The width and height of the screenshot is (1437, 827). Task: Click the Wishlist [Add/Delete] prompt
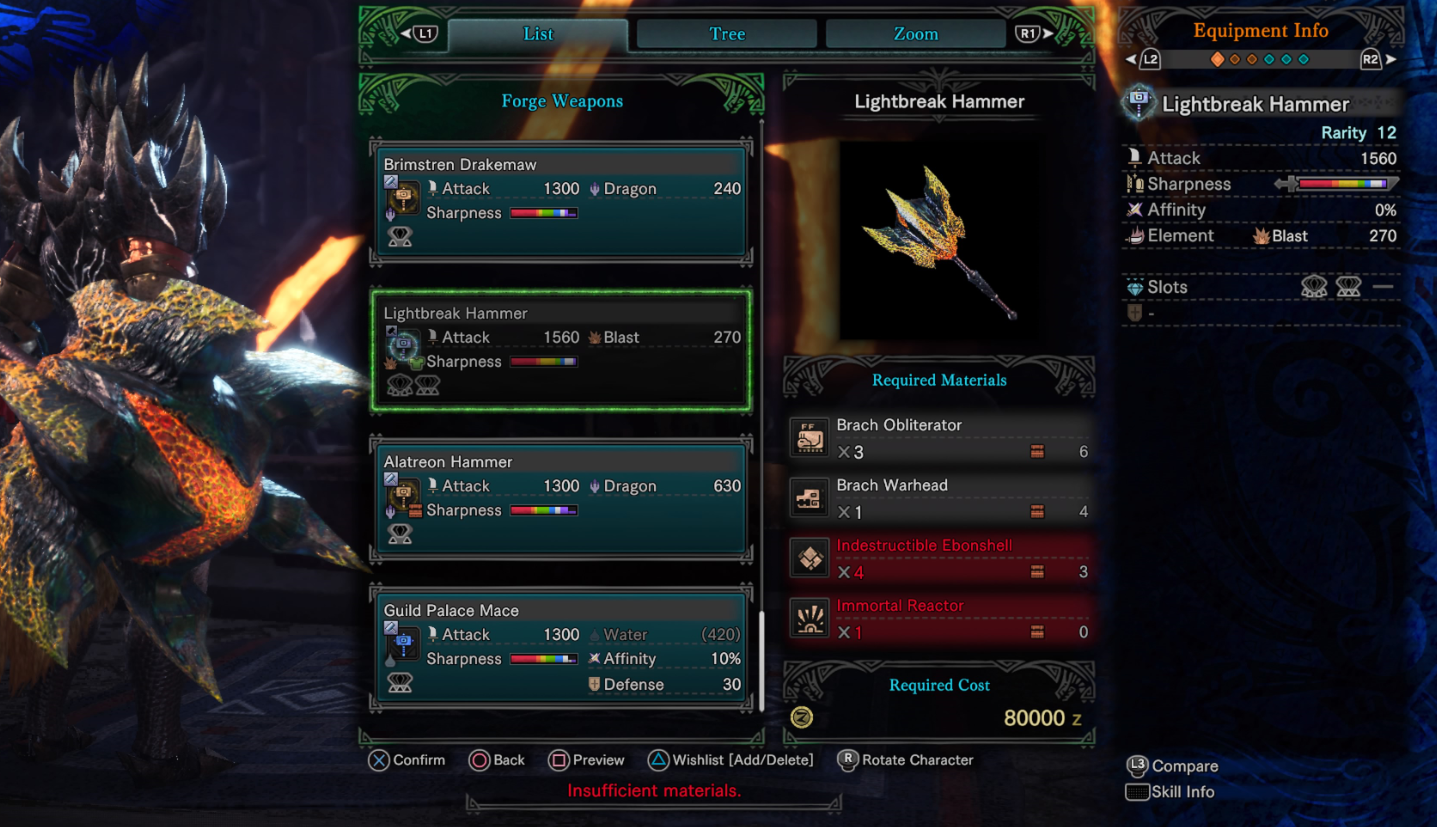coord(731,760)
